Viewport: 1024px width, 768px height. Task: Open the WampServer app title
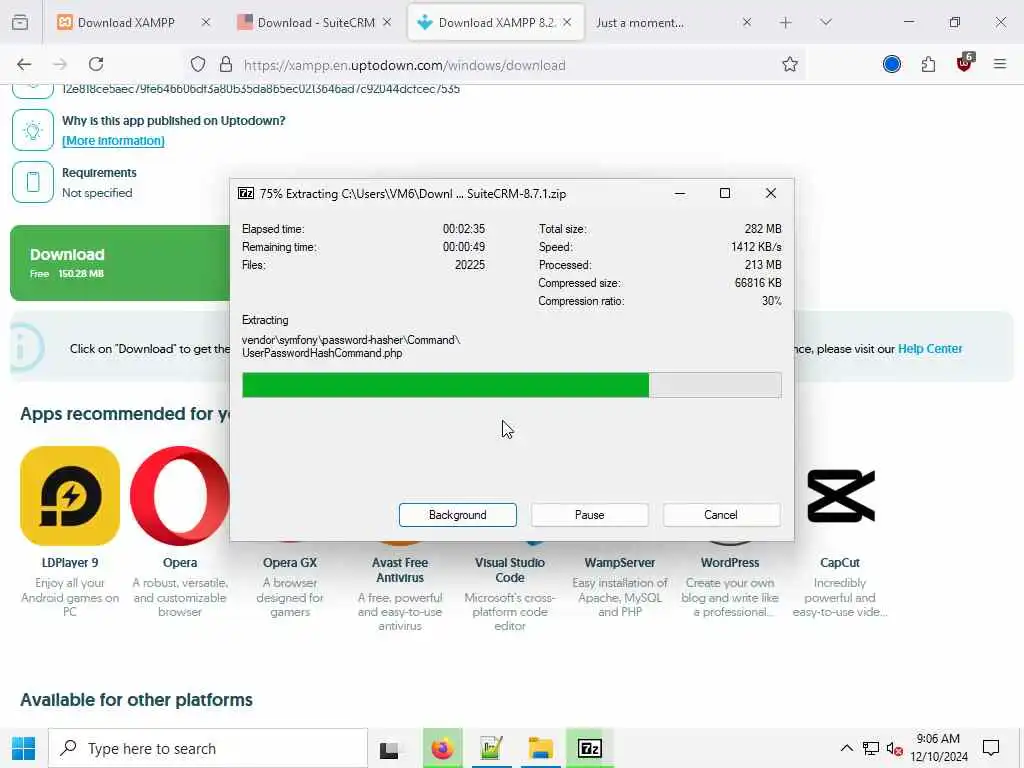620,562
